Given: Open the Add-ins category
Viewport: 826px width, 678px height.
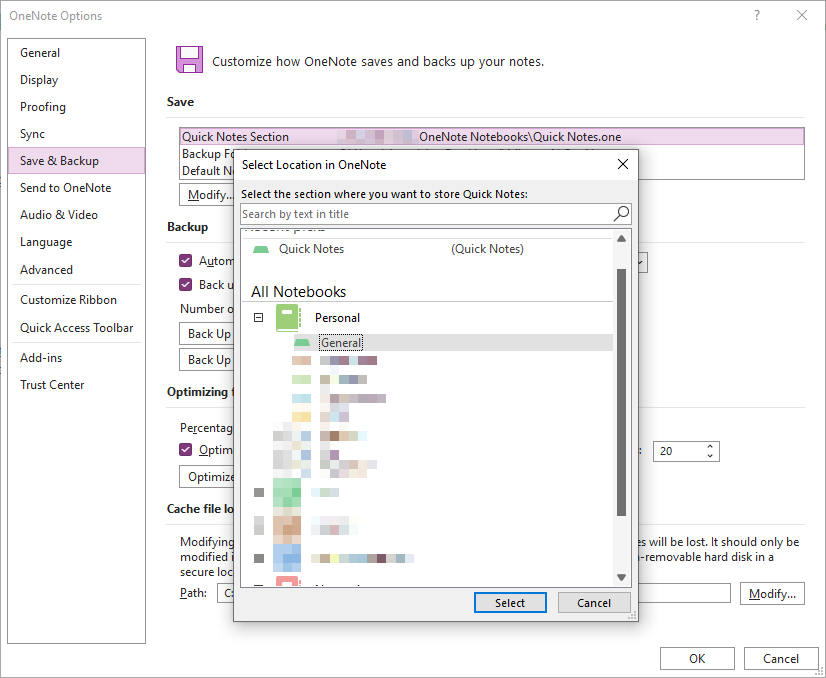Looking at the screenshot, I should coord(76,358).
